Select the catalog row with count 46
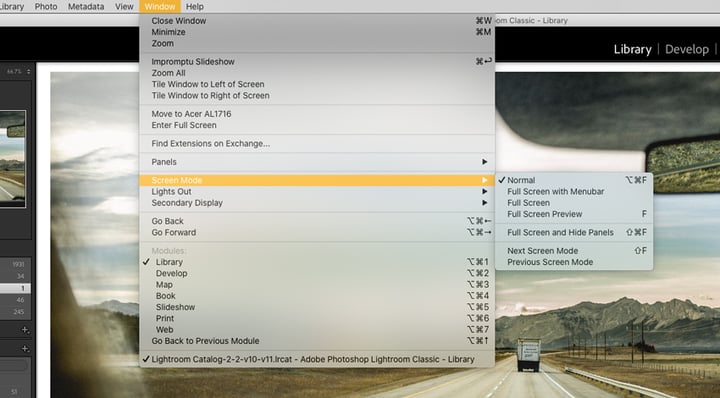The image size is (720, 398). 15,300
